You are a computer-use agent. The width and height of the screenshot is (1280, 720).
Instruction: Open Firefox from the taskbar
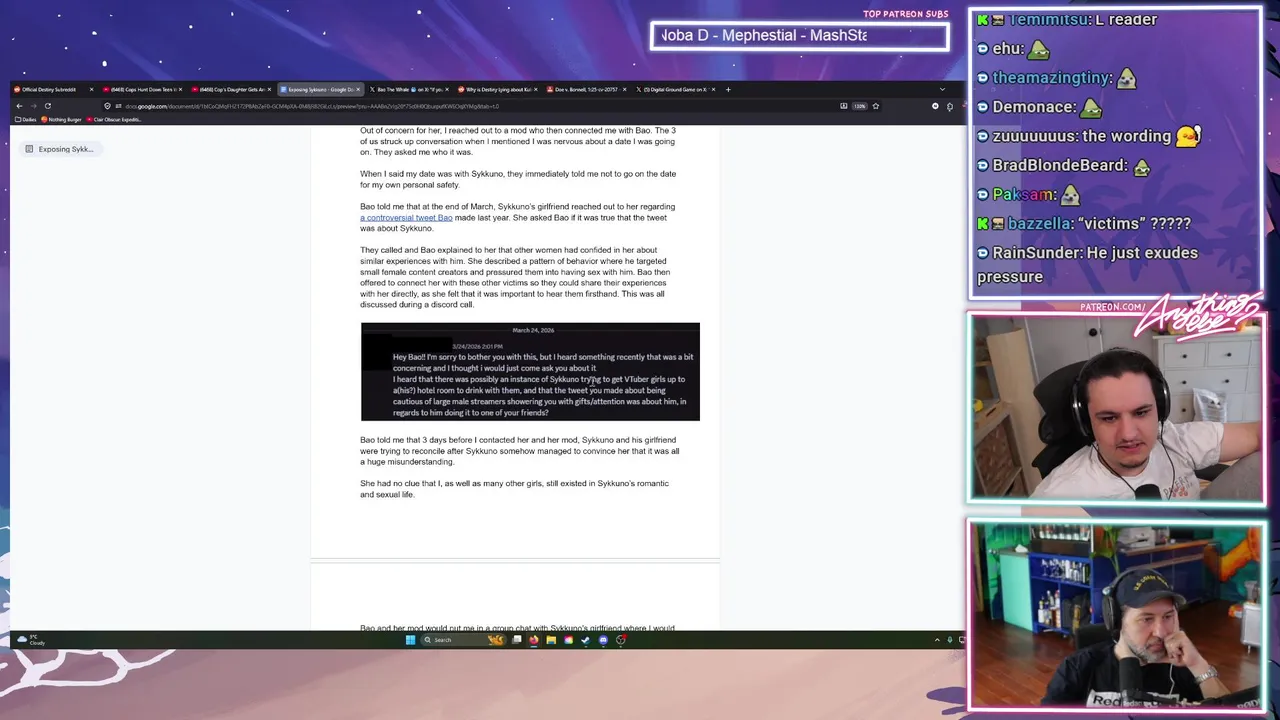[x=533, y=640]
